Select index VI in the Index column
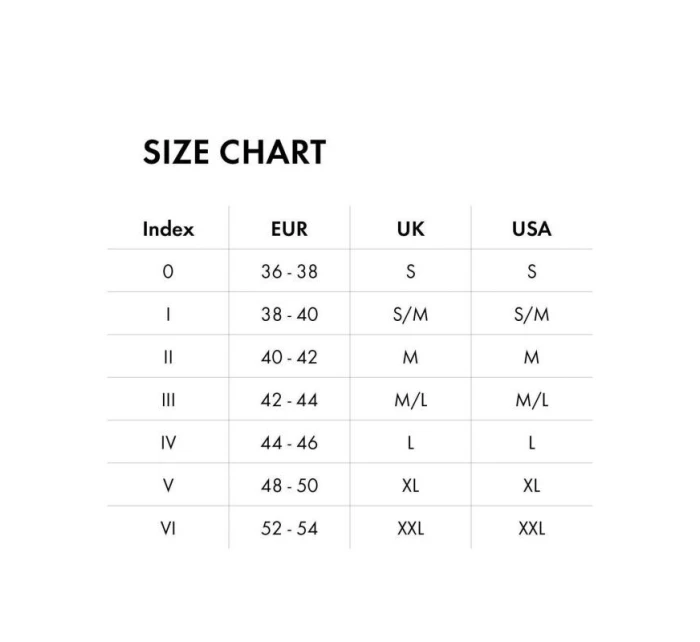 (x=168, y=529)
